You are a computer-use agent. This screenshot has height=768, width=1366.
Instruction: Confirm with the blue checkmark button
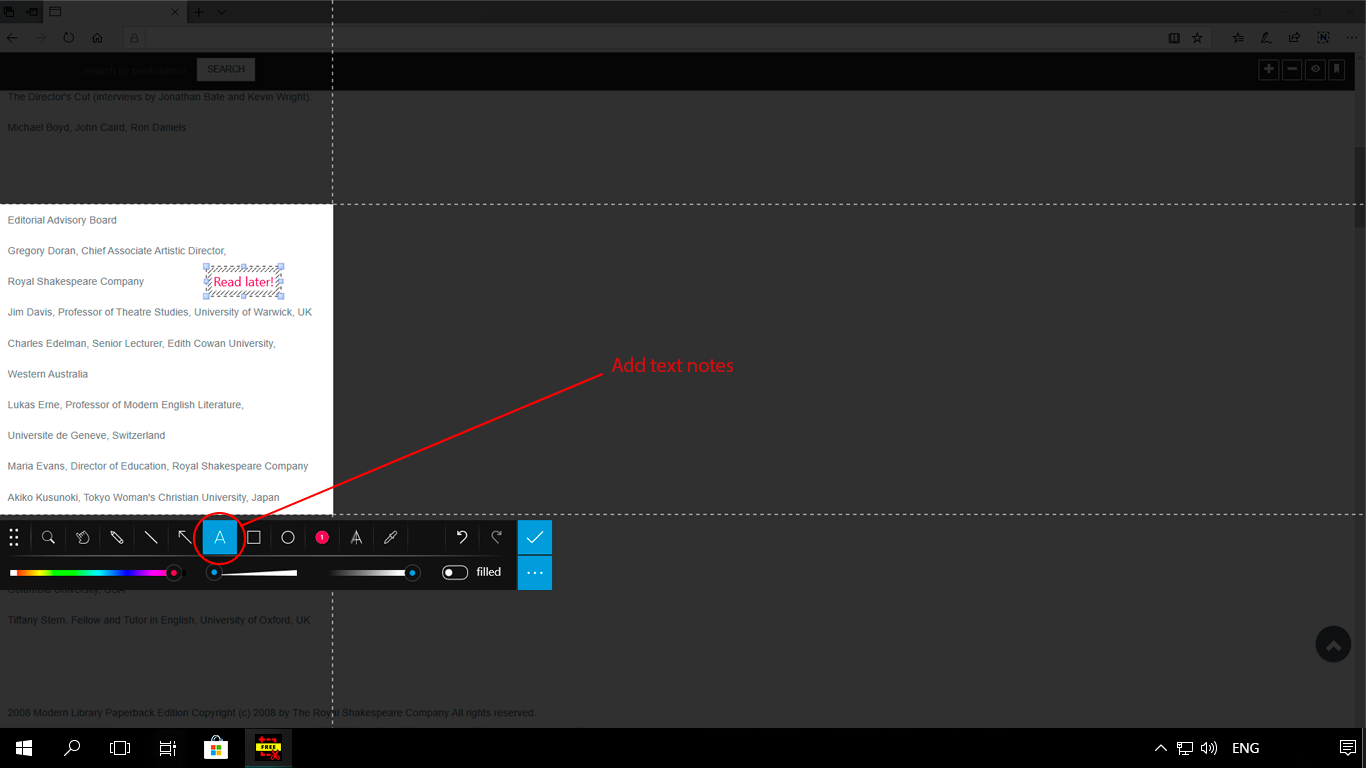click(535, 537)
